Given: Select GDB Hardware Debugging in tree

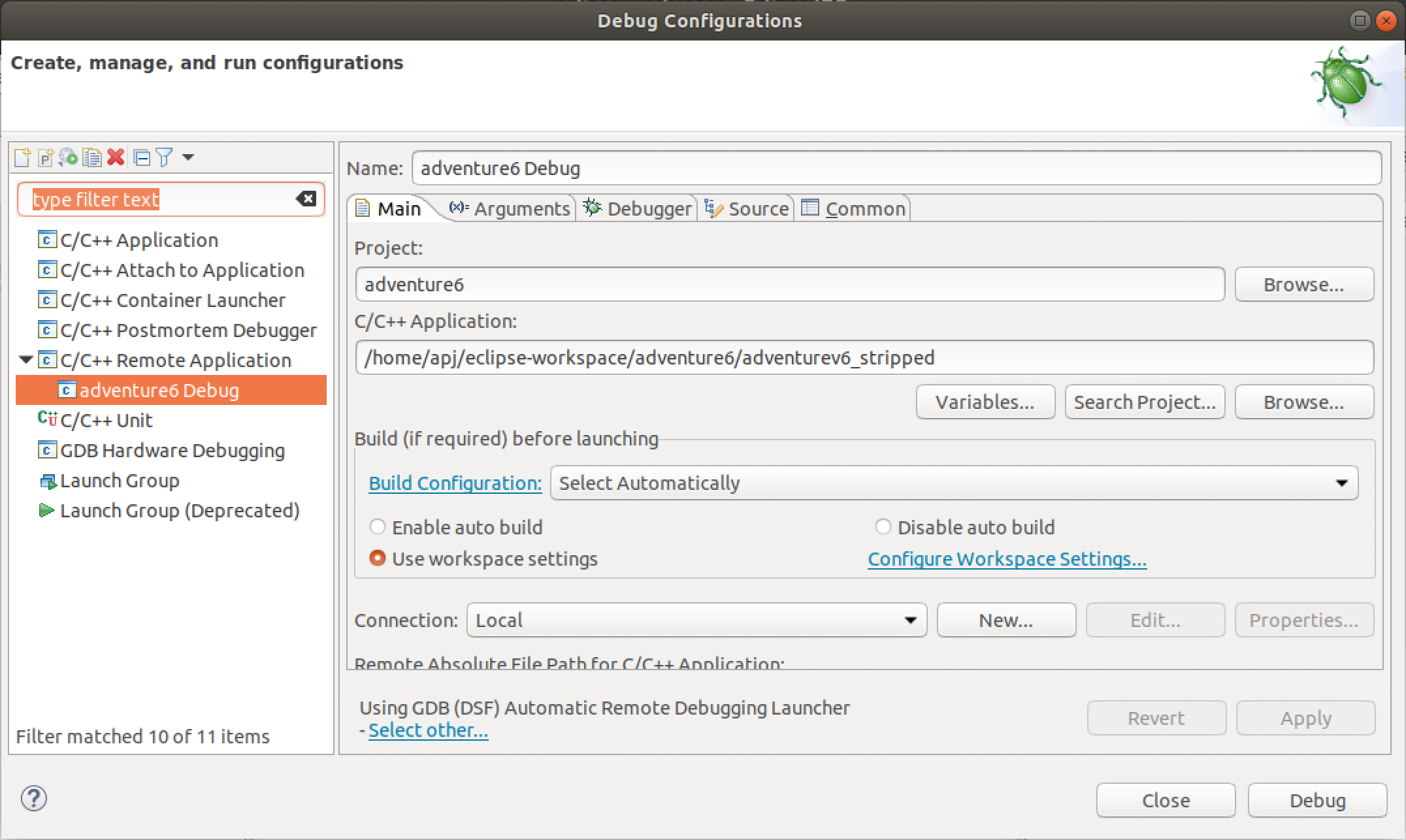Looking at the screenshot, I should pyautogui.click(x=172, y=450).
